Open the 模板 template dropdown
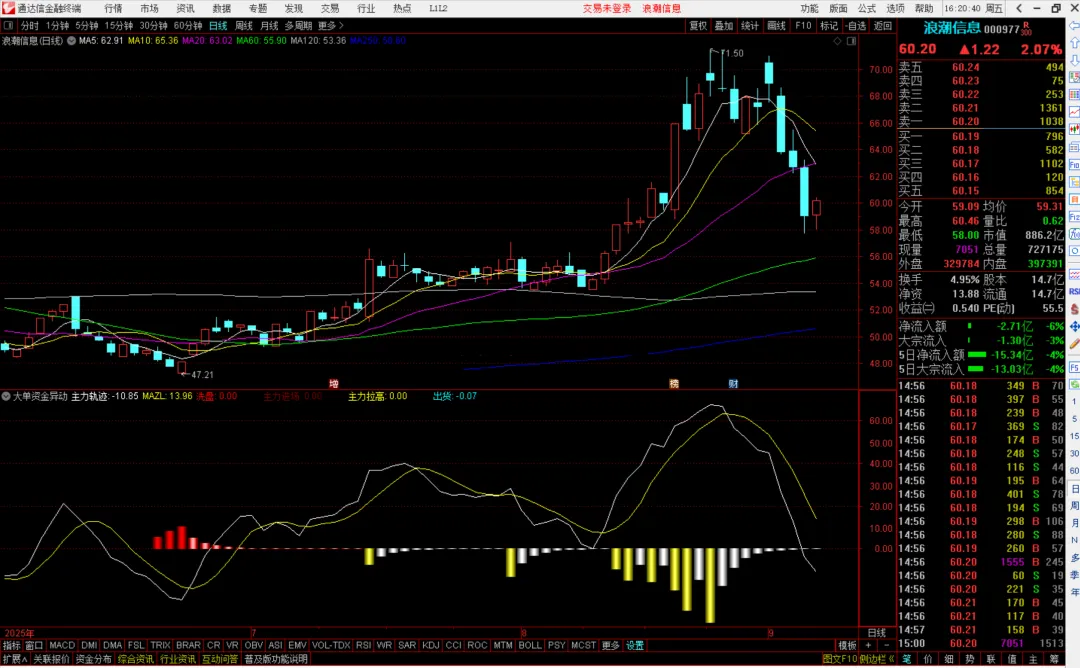The height and width of the screenshot is (668, 1080). (x=847, y=645)
